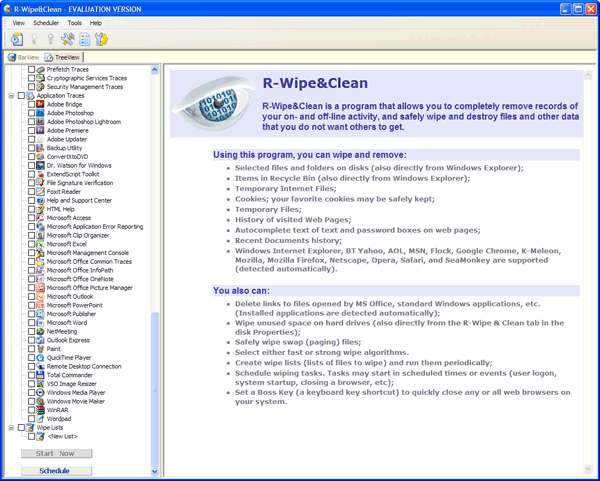The image size is (600, 481).
Task: Click the Adobe Photoshop tree icon
Action: tap(40, 113)
